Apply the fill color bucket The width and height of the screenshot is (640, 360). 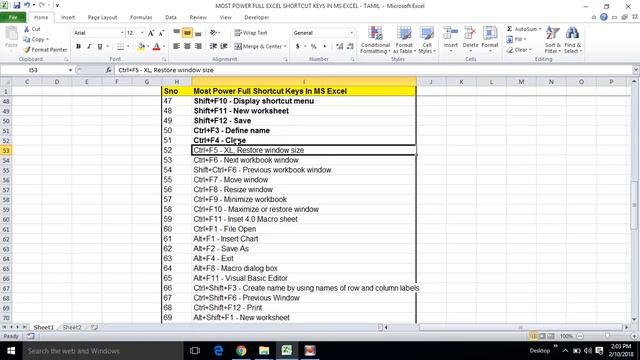[x=141, y=47]
